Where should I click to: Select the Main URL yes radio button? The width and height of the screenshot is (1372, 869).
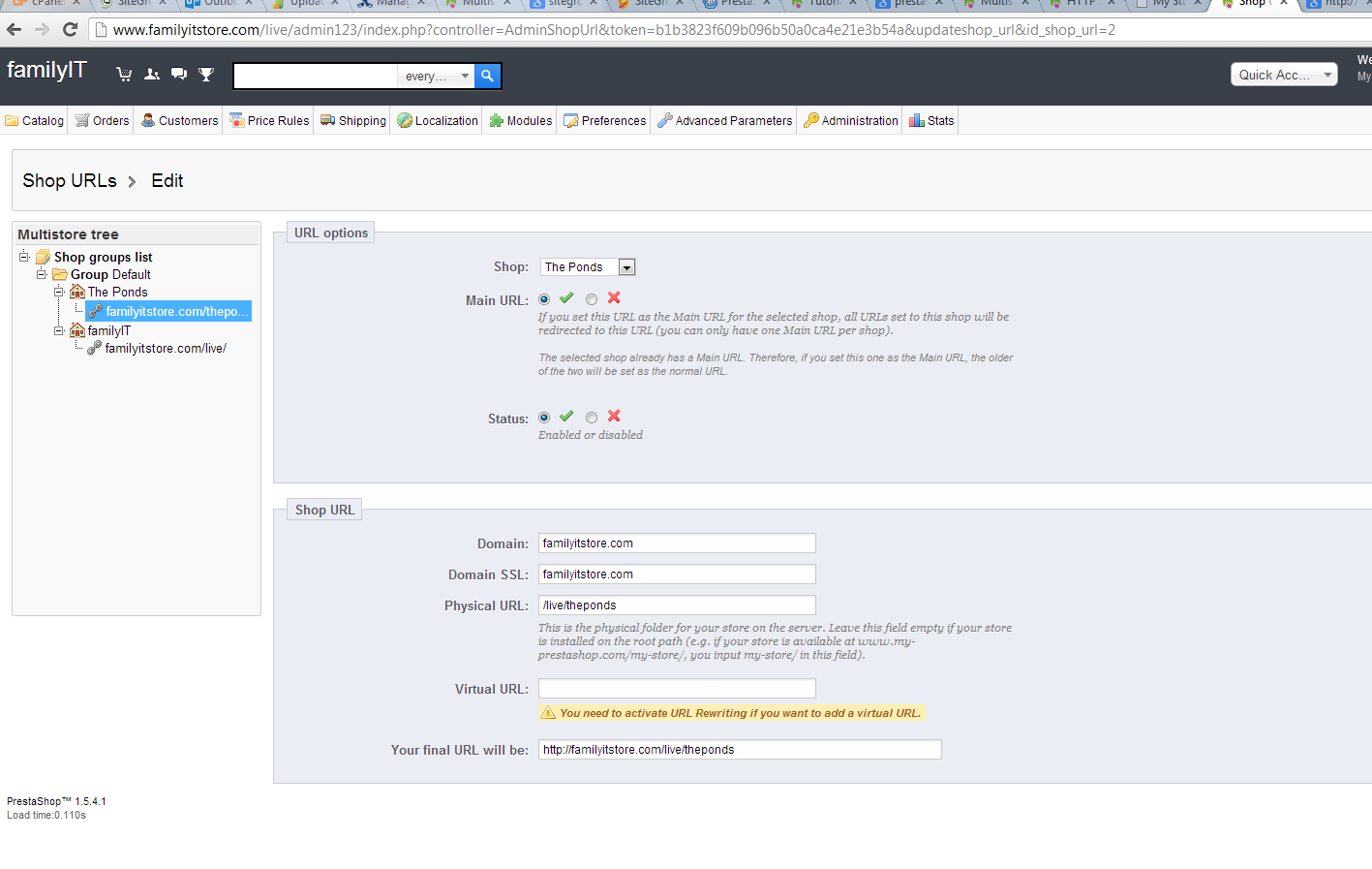coord(544,299)
